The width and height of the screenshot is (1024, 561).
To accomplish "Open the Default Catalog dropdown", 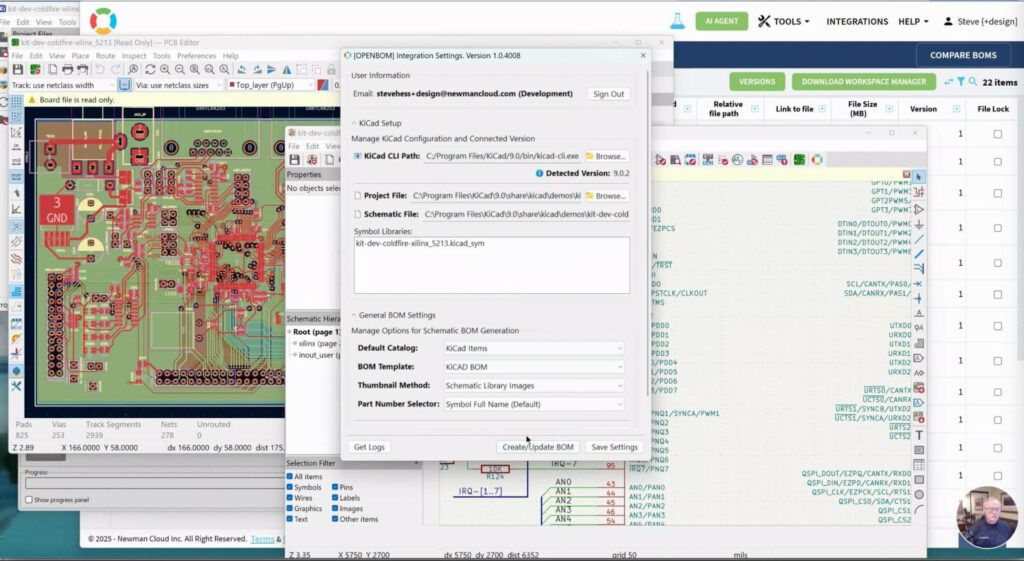I will pos(534,349).
